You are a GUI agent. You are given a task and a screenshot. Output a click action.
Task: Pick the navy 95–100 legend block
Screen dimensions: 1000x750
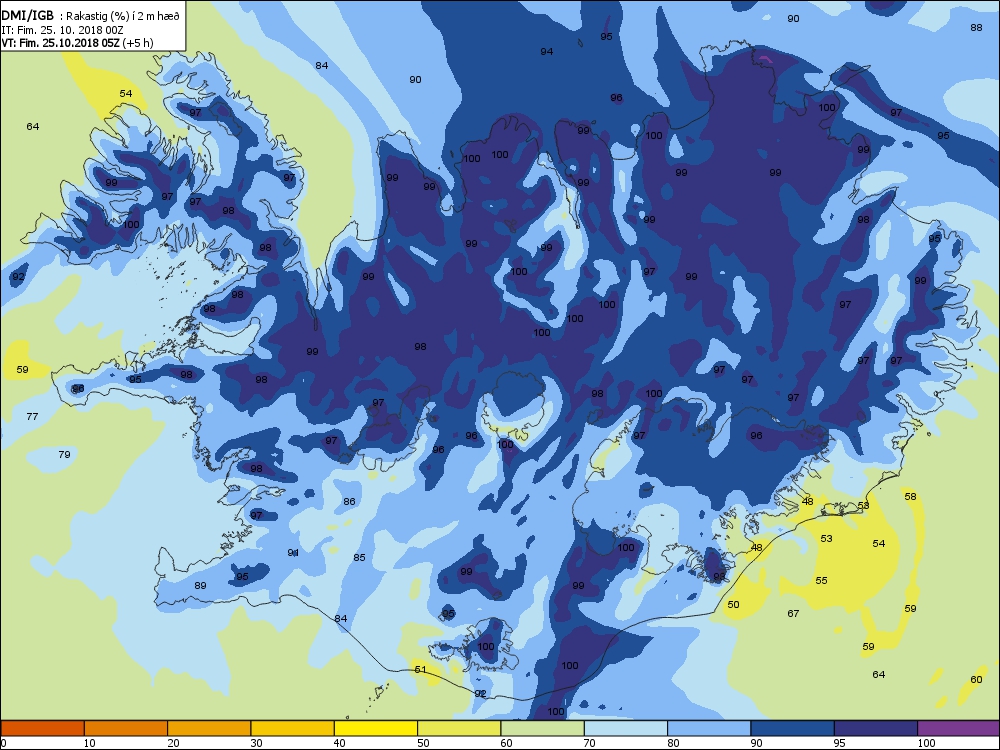(x=876, y=728)
